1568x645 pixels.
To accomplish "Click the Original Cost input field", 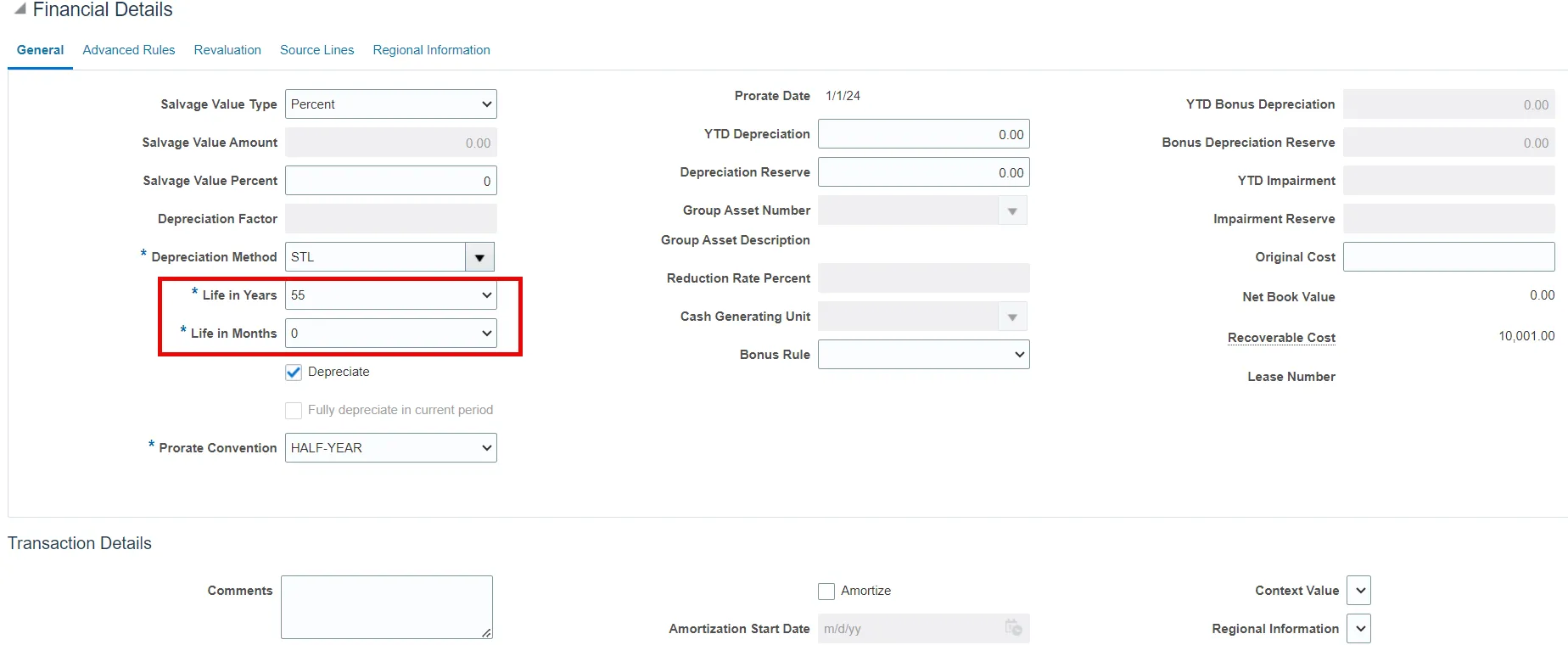I will pos(1449,257).
